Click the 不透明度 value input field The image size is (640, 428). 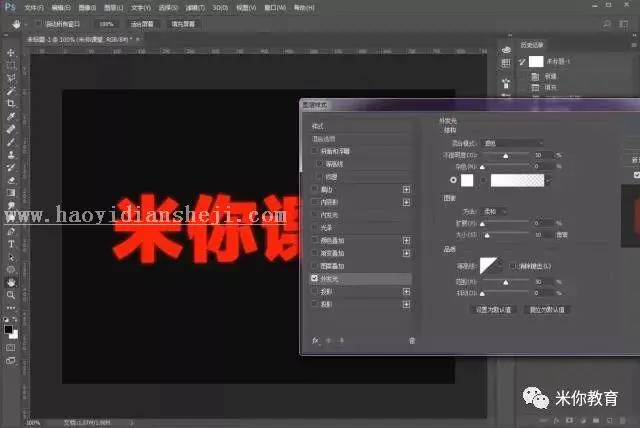pos(544,155)
